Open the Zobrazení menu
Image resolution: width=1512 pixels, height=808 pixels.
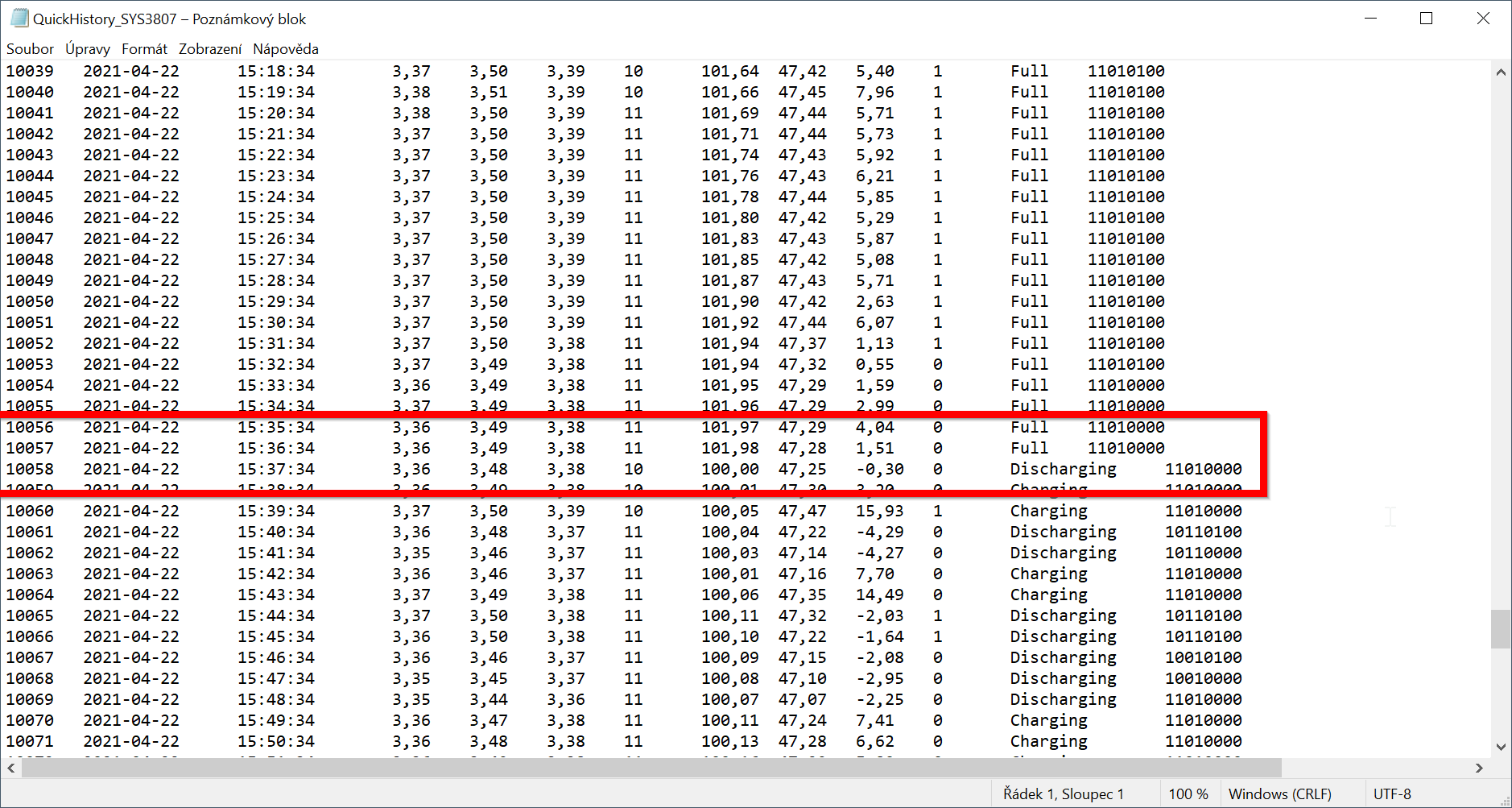pyautogui.click(x=210, y=49)
